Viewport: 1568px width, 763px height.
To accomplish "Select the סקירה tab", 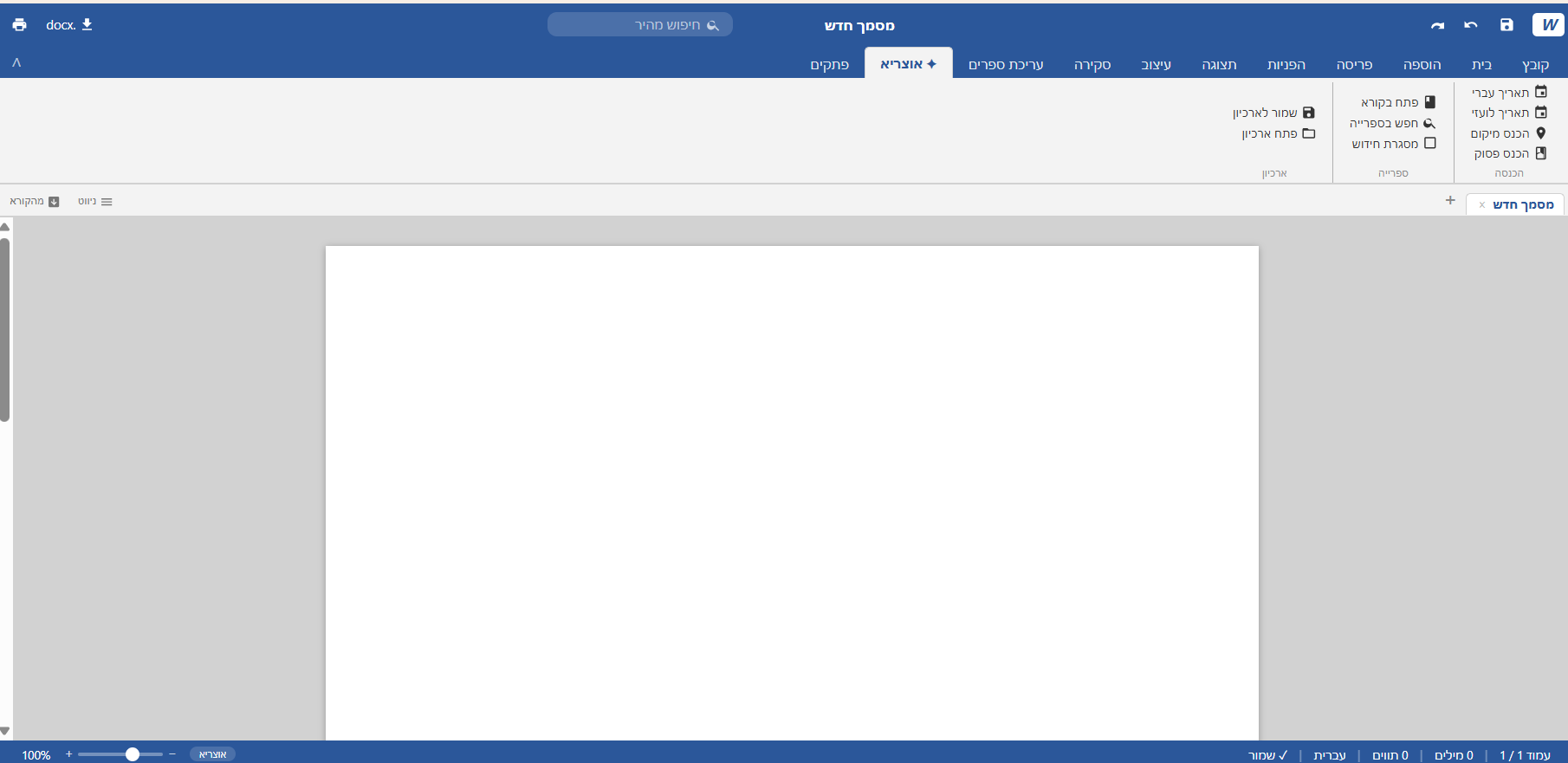I will [1092, 64].
